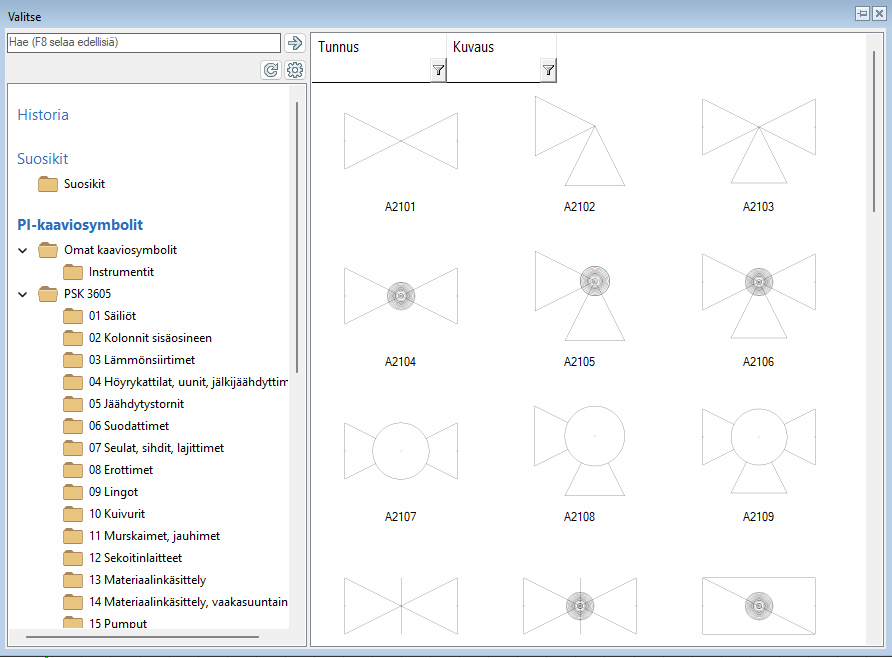Viewport: 892px width, 658px height.
Task: Select the A2104 valve symbol
Action: click(x=400, y=296)
